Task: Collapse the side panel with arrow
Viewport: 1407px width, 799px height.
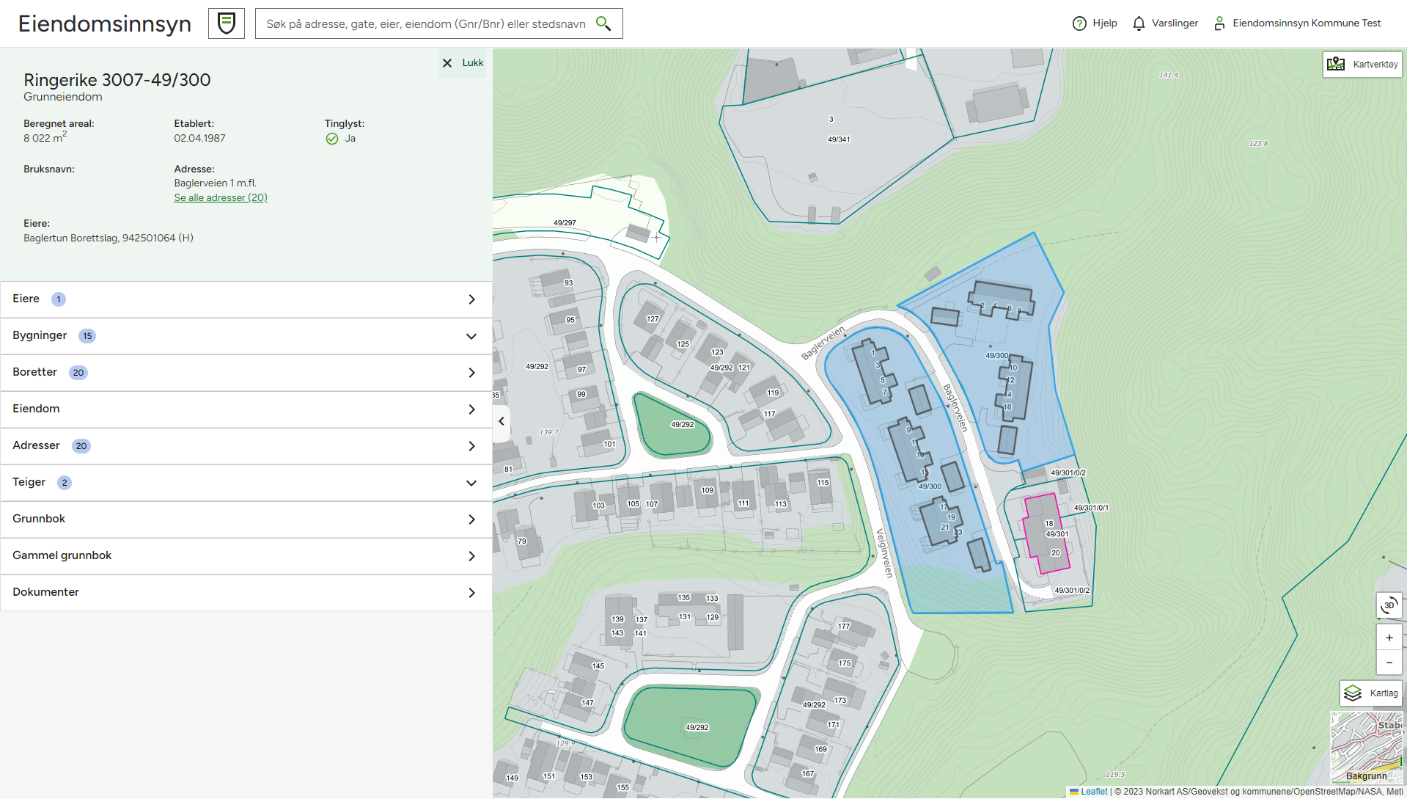Action: (x=501, y=421)
